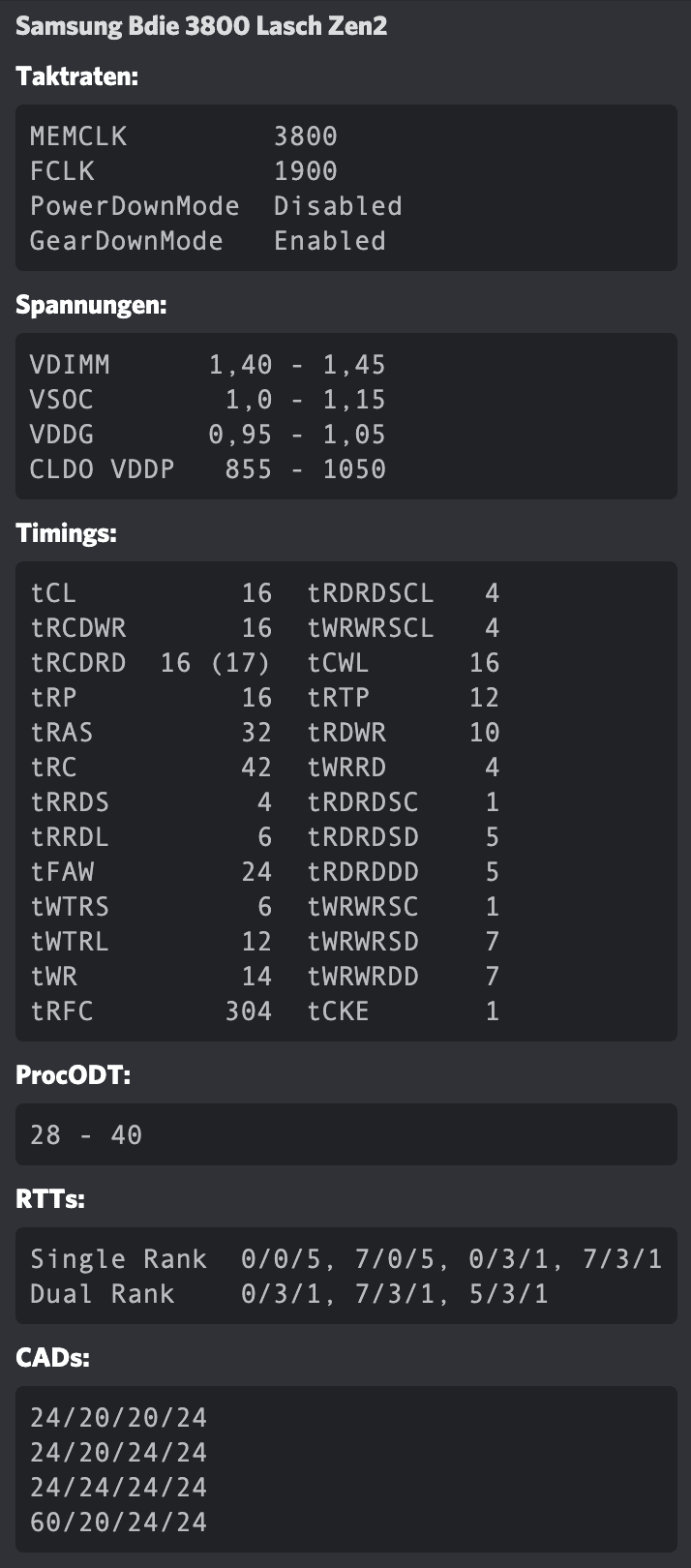Select the 60/20/24/24 CAD line

point(119,1523)
